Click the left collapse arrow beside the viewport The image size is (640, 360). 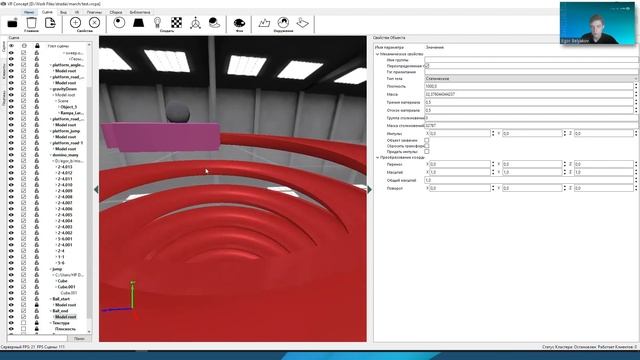(x=96, y=189)
